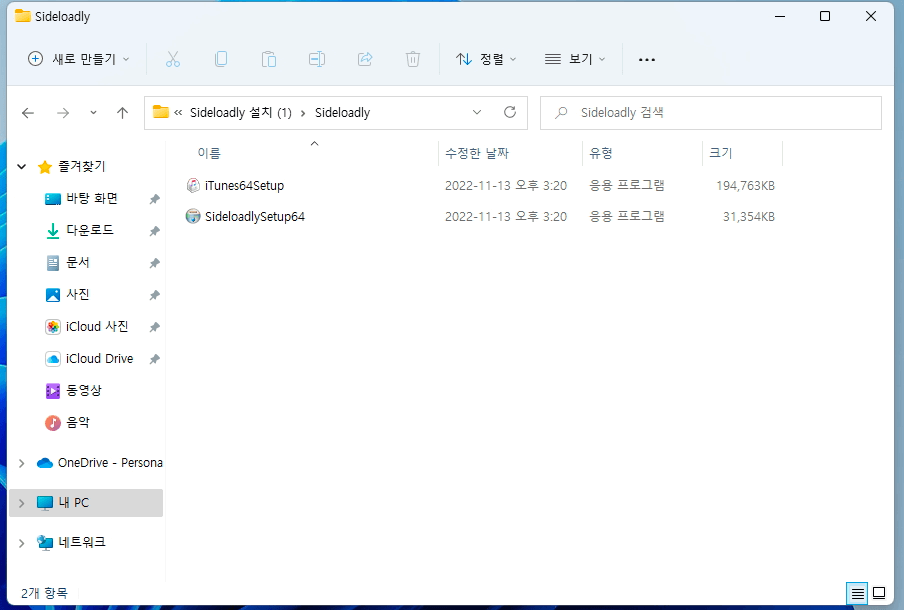Click the Sideloadly 검색 search box

coord(710,112)
